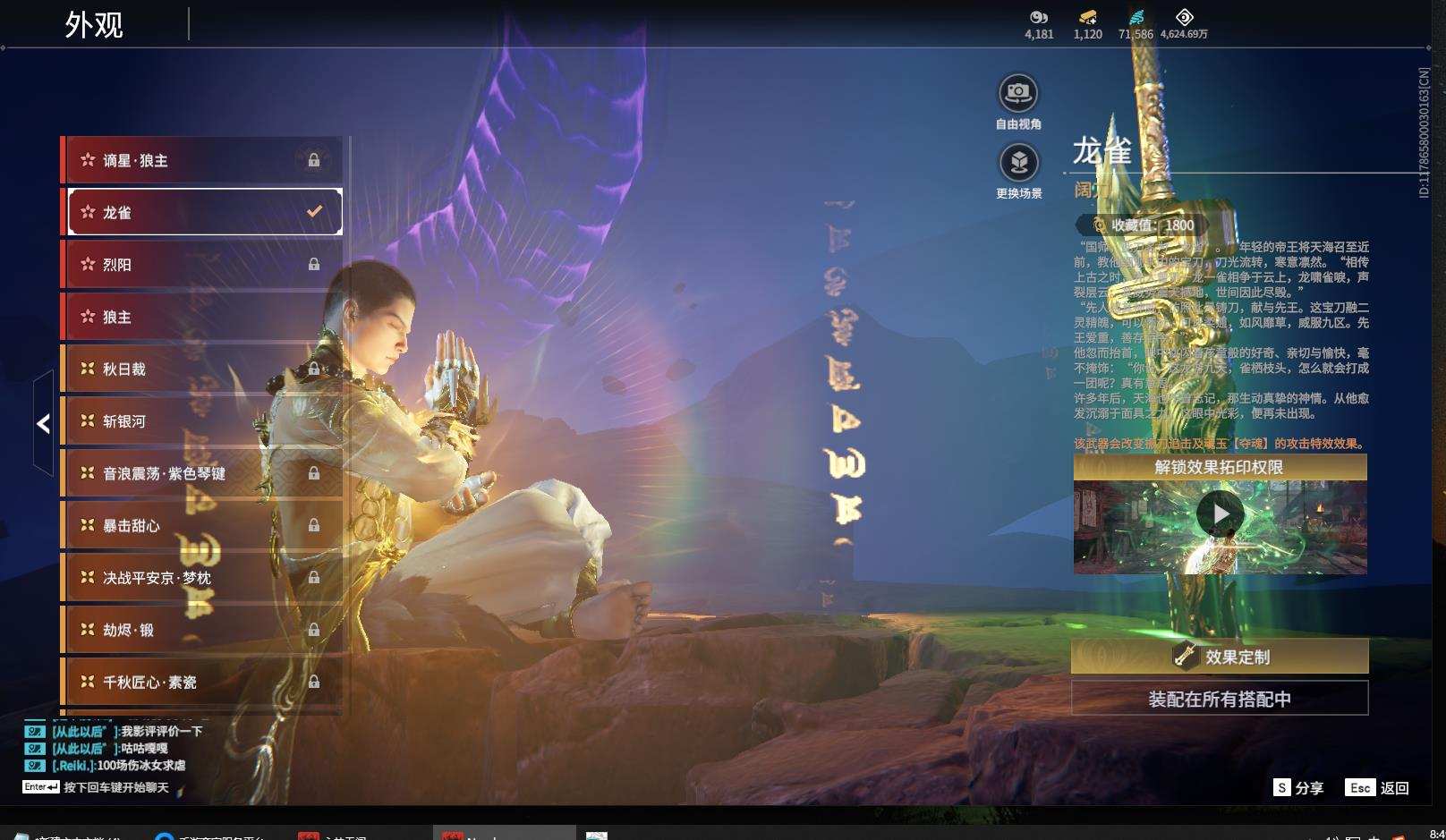Select the 劫烬·锻 skin entry

tap(202, 630)
